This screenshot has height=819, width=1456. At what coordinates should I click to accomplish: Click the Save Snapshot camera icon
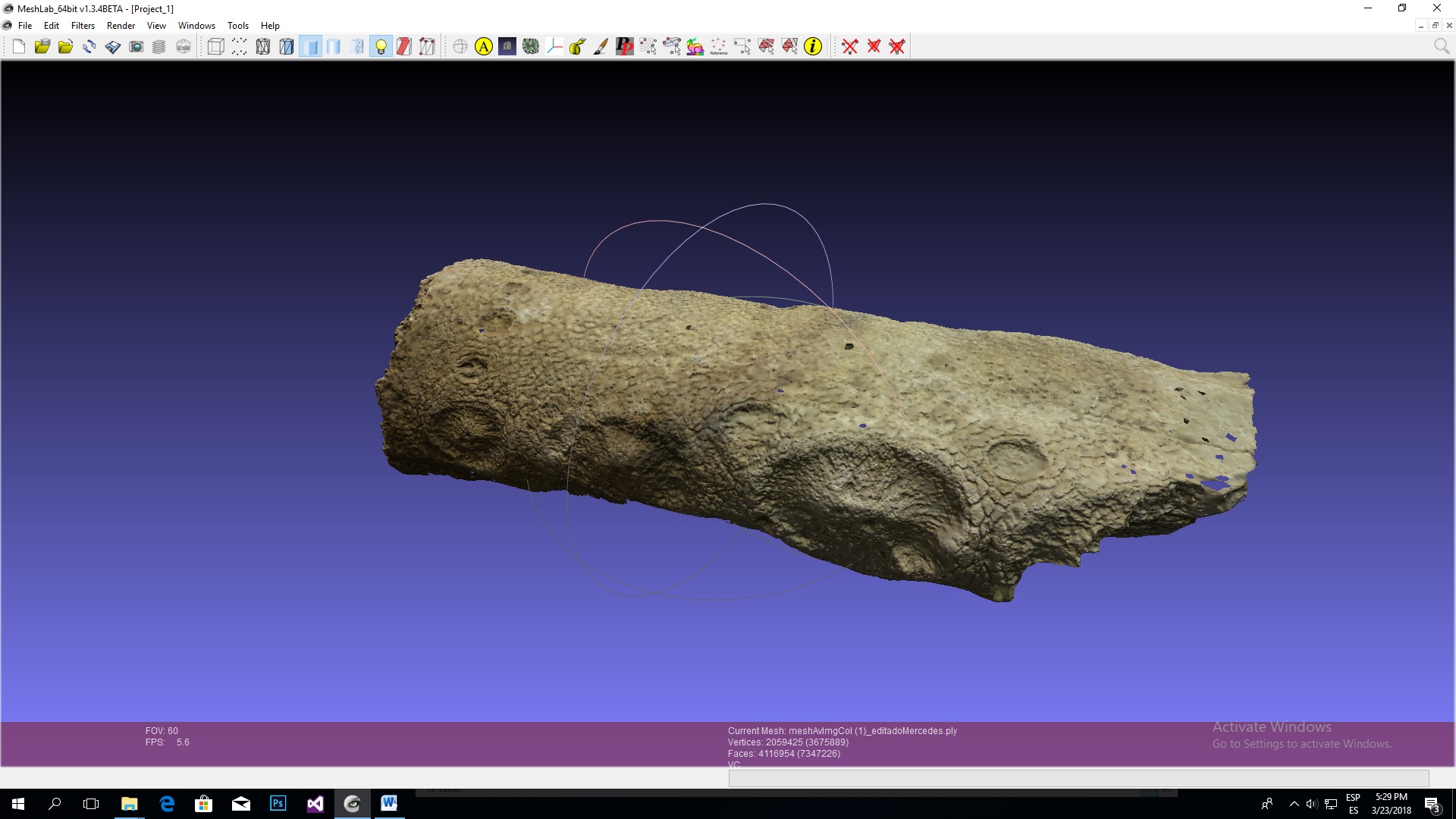point(136,47)
